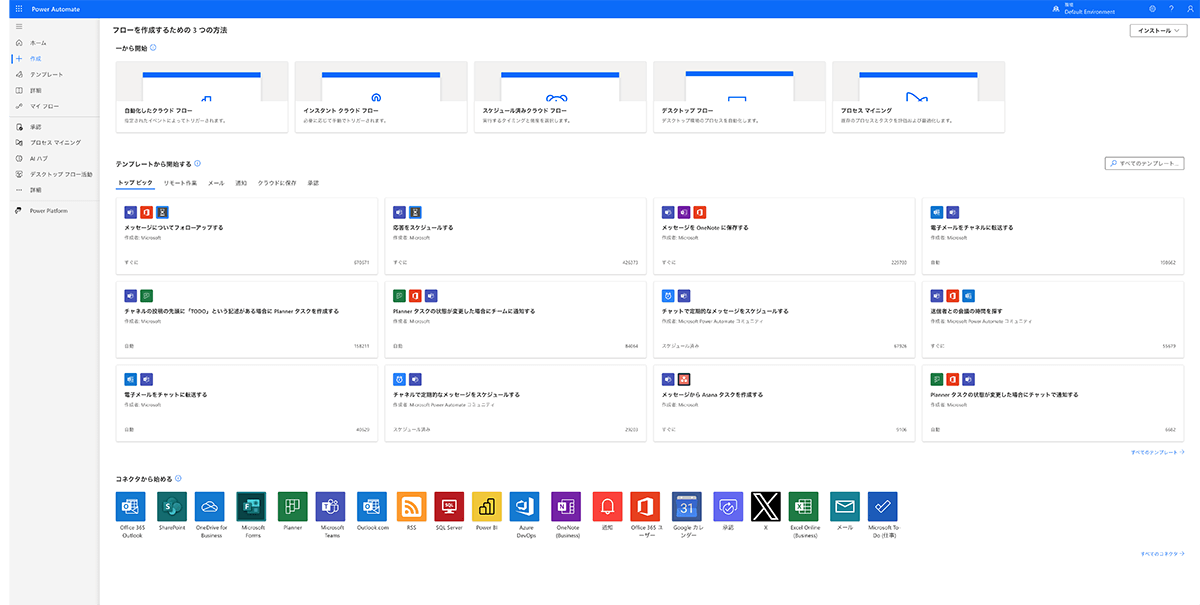The width and height of the screenshot is (1200, 605).
Task: Open template 電子メールをチャットに転送する
Action: [x=247, y=403]
